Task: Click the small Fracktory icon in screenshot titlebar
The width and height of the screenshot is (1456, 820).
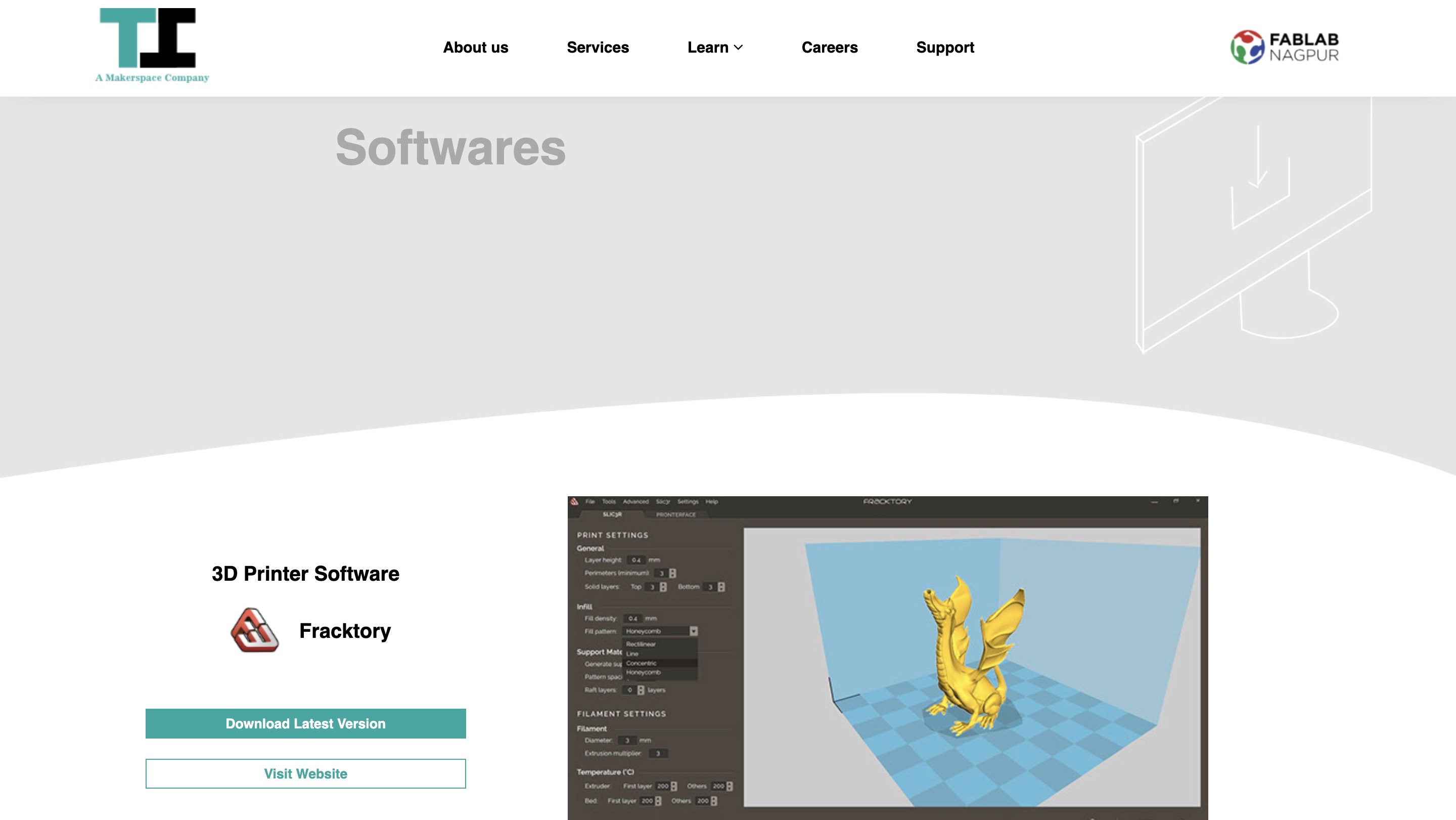Action: pos(575,502)
